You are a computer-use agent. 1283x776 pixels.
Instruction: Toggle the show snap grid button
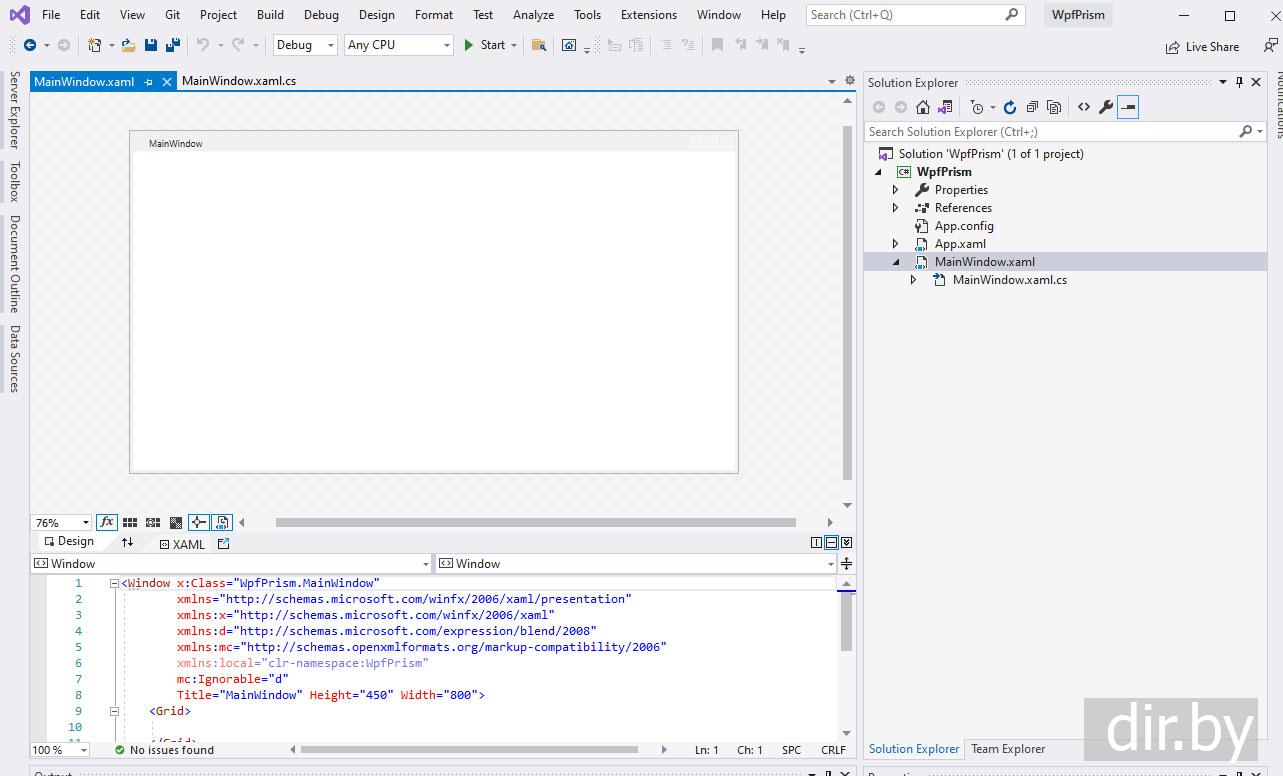pyautogui.click(x=130, y=522)
